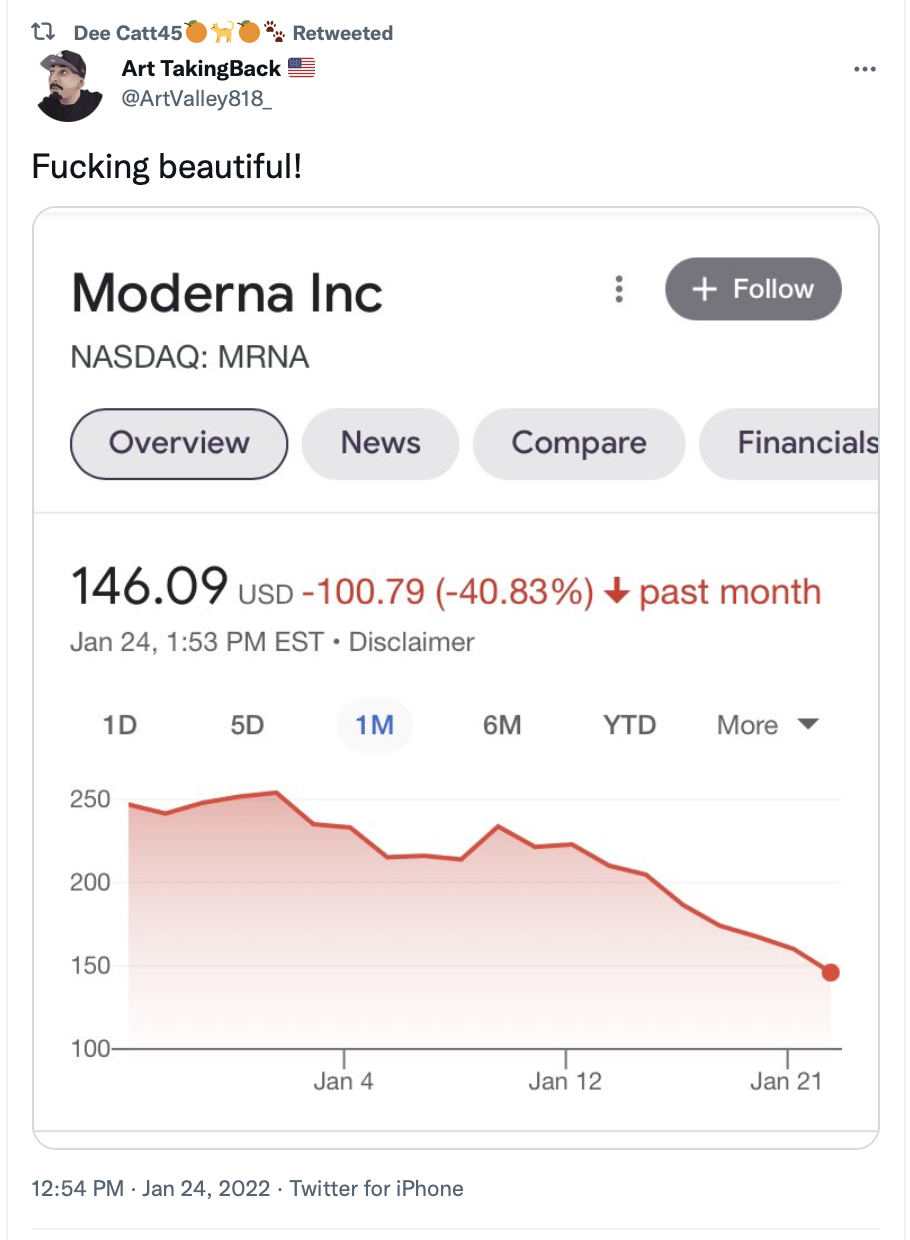Switch chart to YTD range
Screen dimensions: 910x1240
click(x=629, y=725)
